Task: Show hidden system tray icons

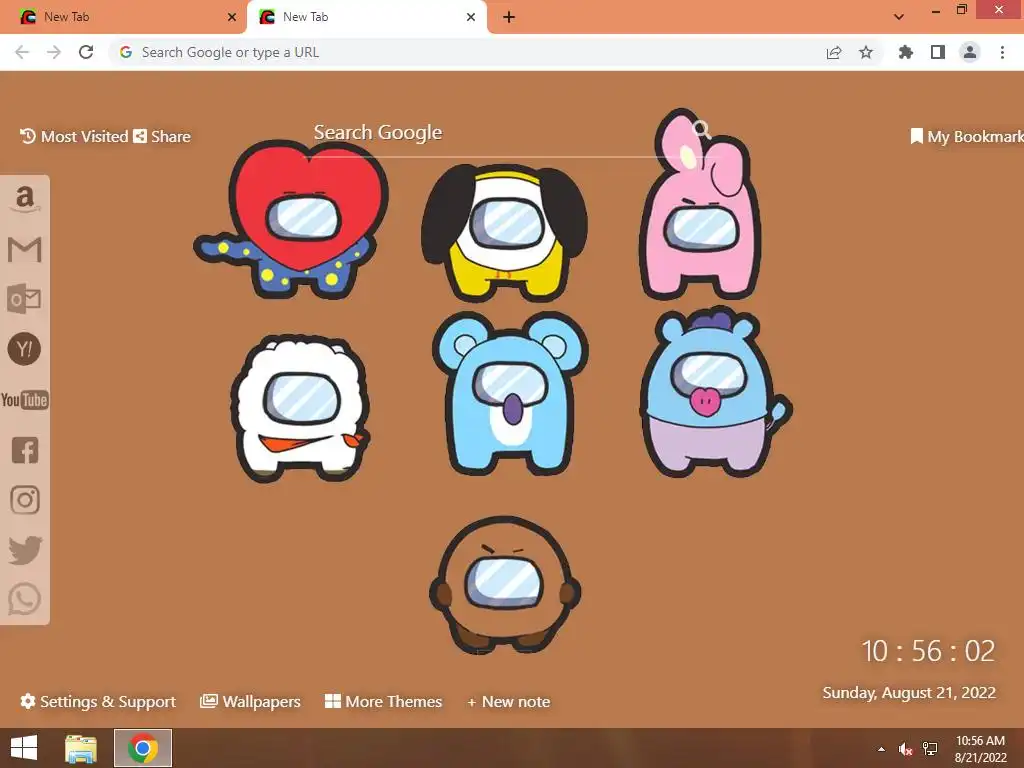Action: tap(881, 749)
